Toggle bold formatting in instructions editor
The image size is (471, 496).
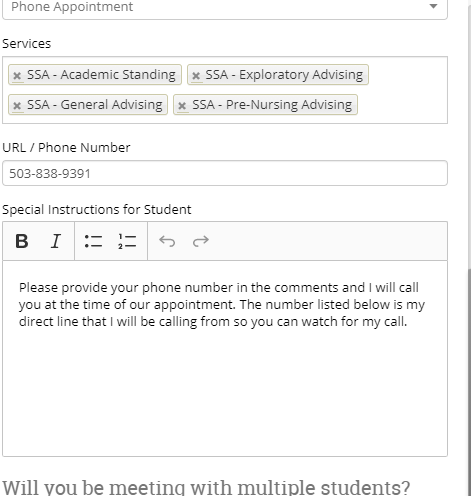(22, 241)
